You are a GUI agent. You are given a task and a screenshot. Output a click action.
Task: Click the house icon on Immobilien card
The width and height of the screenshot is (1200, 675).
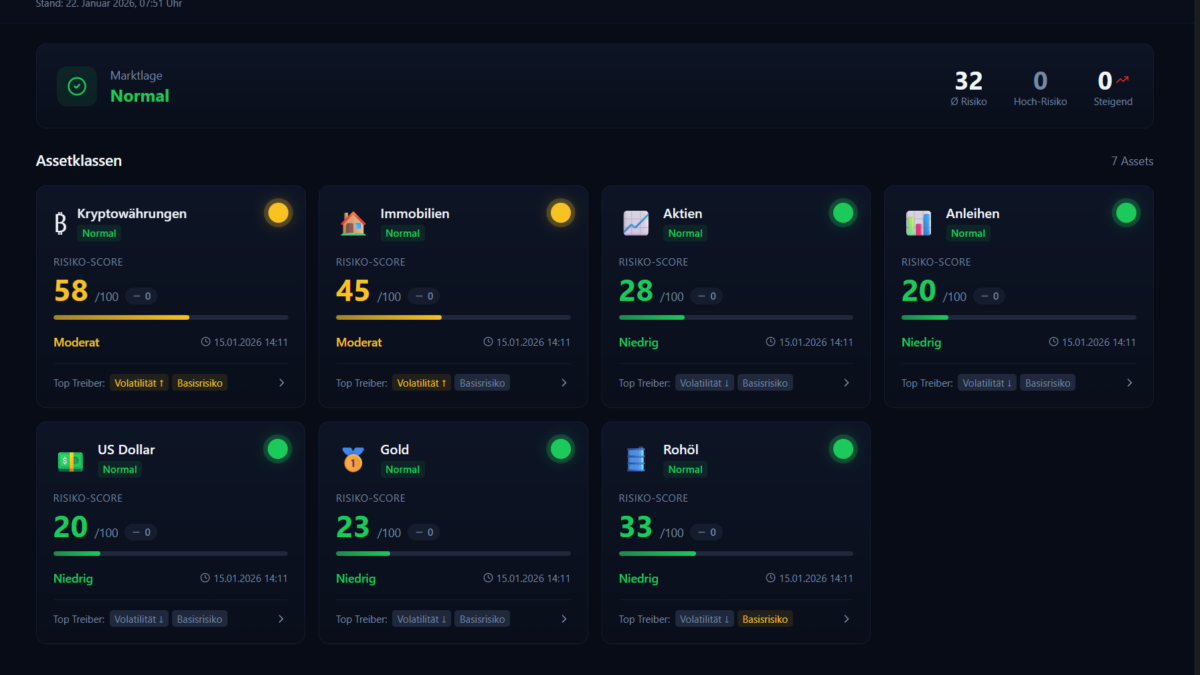coord(353,223)
